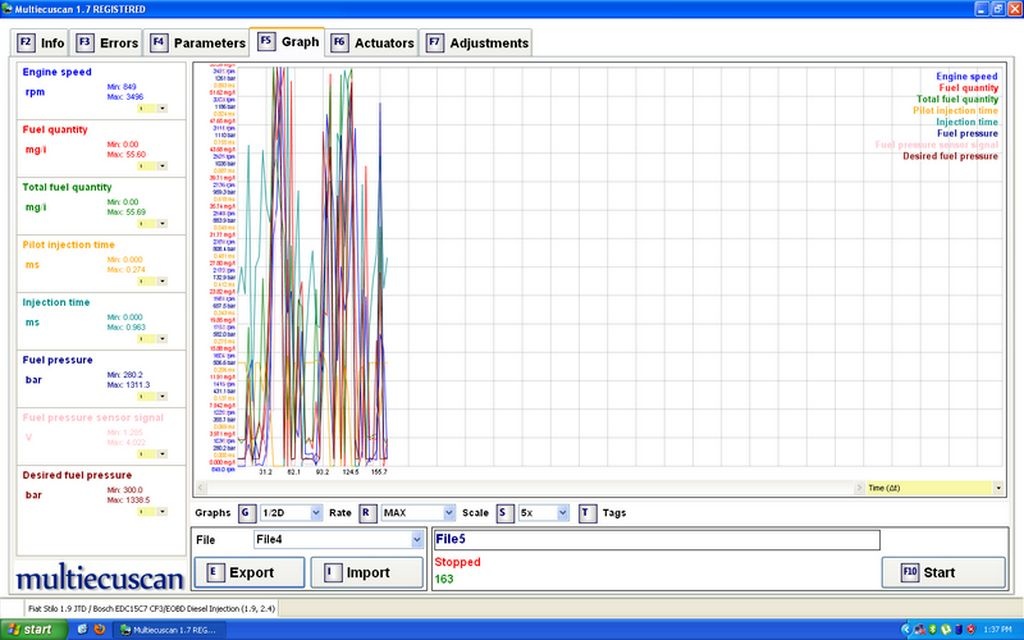Open Engine speed options dropdown
The height and width of the screenshot is (640, 1024).
[162, 108]
